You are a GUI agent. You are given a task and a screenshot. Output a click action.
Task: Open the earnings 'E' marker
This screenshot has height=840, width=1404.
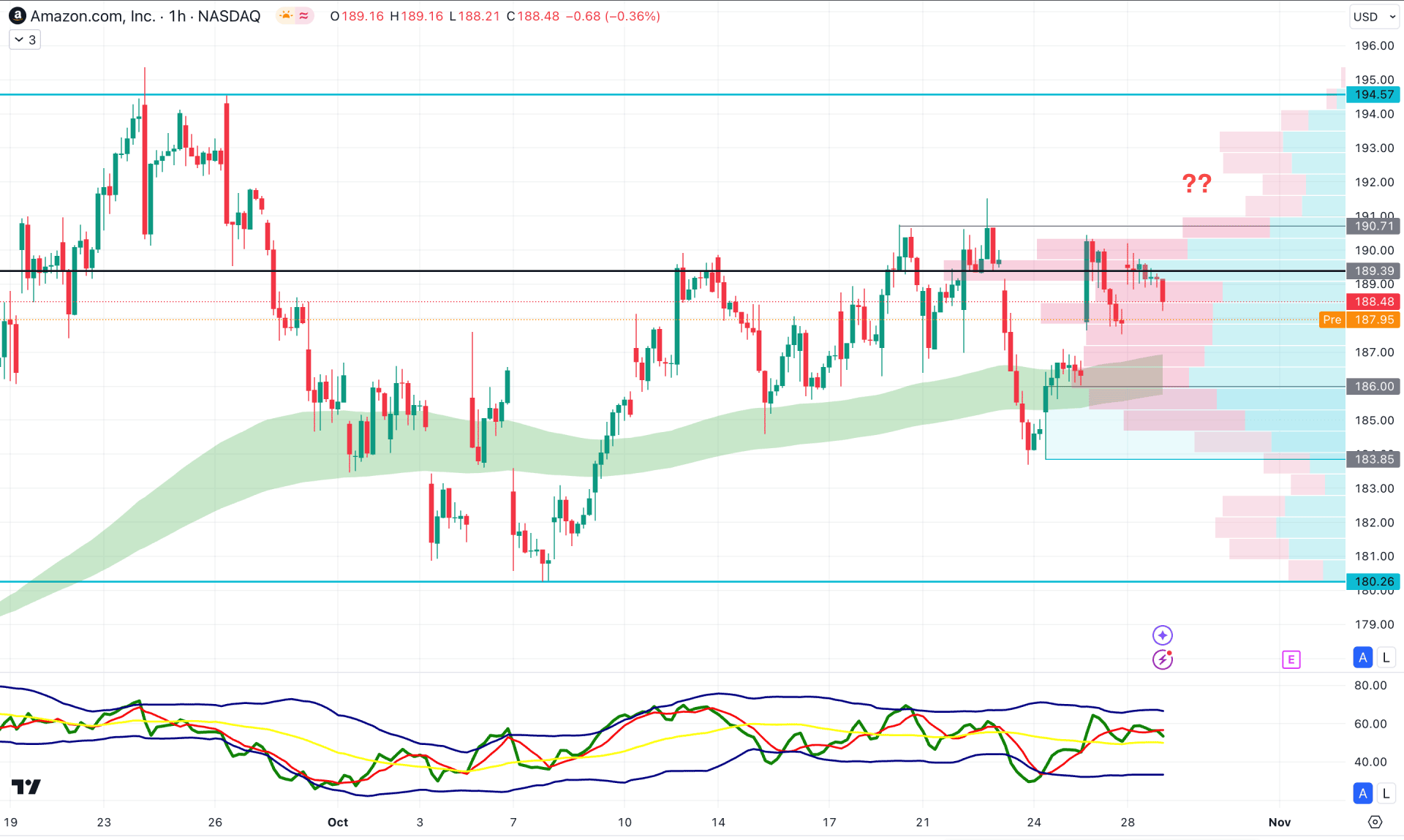click(x=1291, y=659)
